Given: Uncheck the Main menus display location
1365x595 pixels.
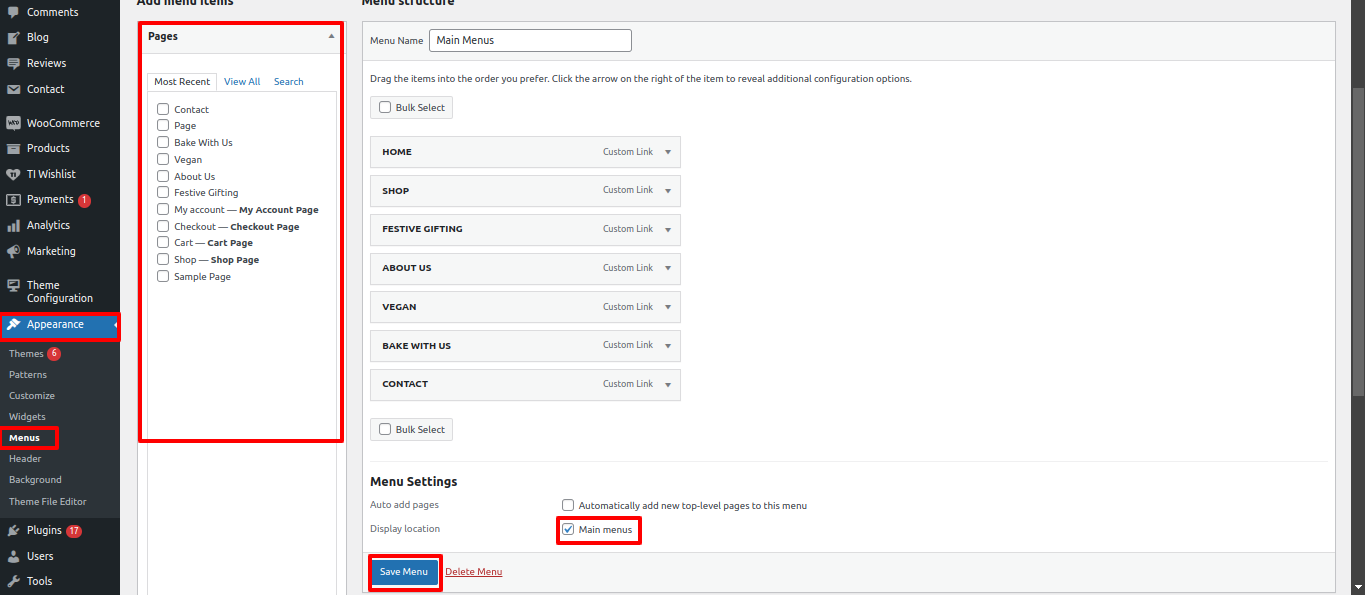Looking at the screenshot, I should [x=568, y=529].
